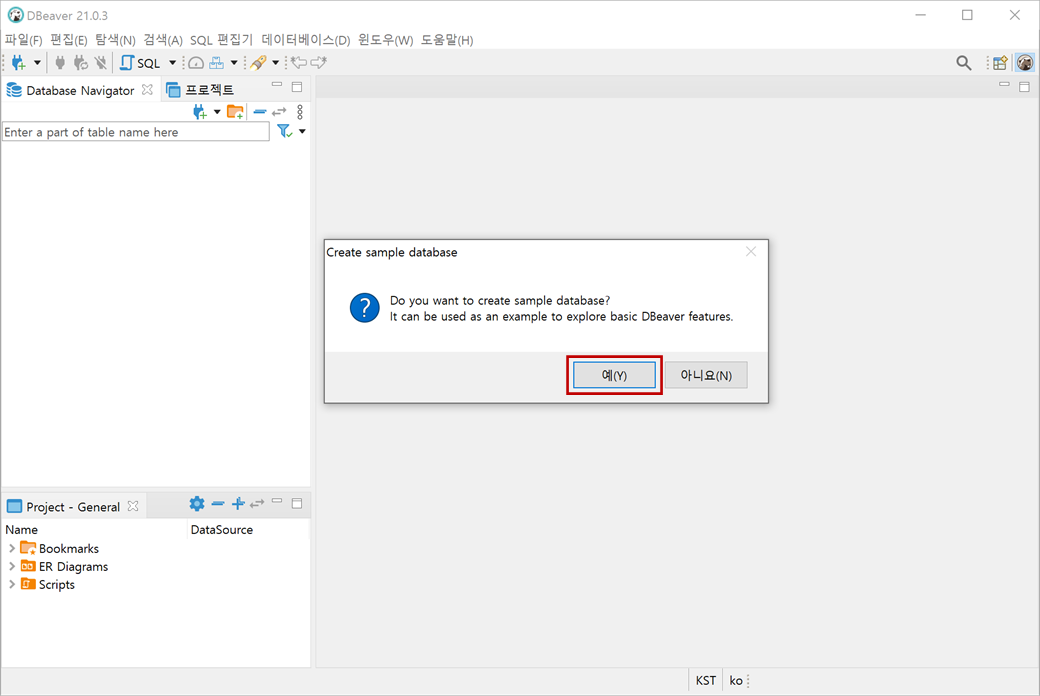Expand the ER Diagrams tree node
1040x696 pixels.
click(11, 567)
